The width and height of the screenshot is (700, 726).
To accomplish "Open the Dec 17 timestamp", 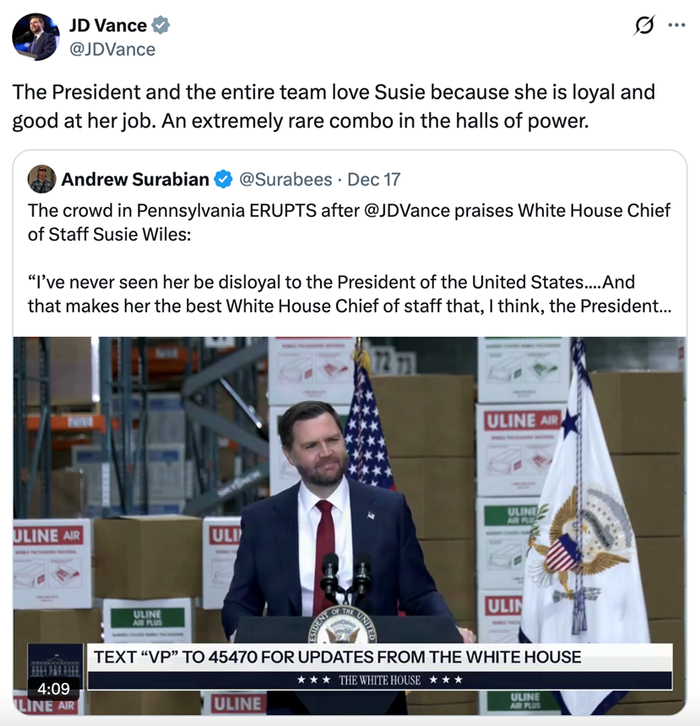I will click(374, 179).
